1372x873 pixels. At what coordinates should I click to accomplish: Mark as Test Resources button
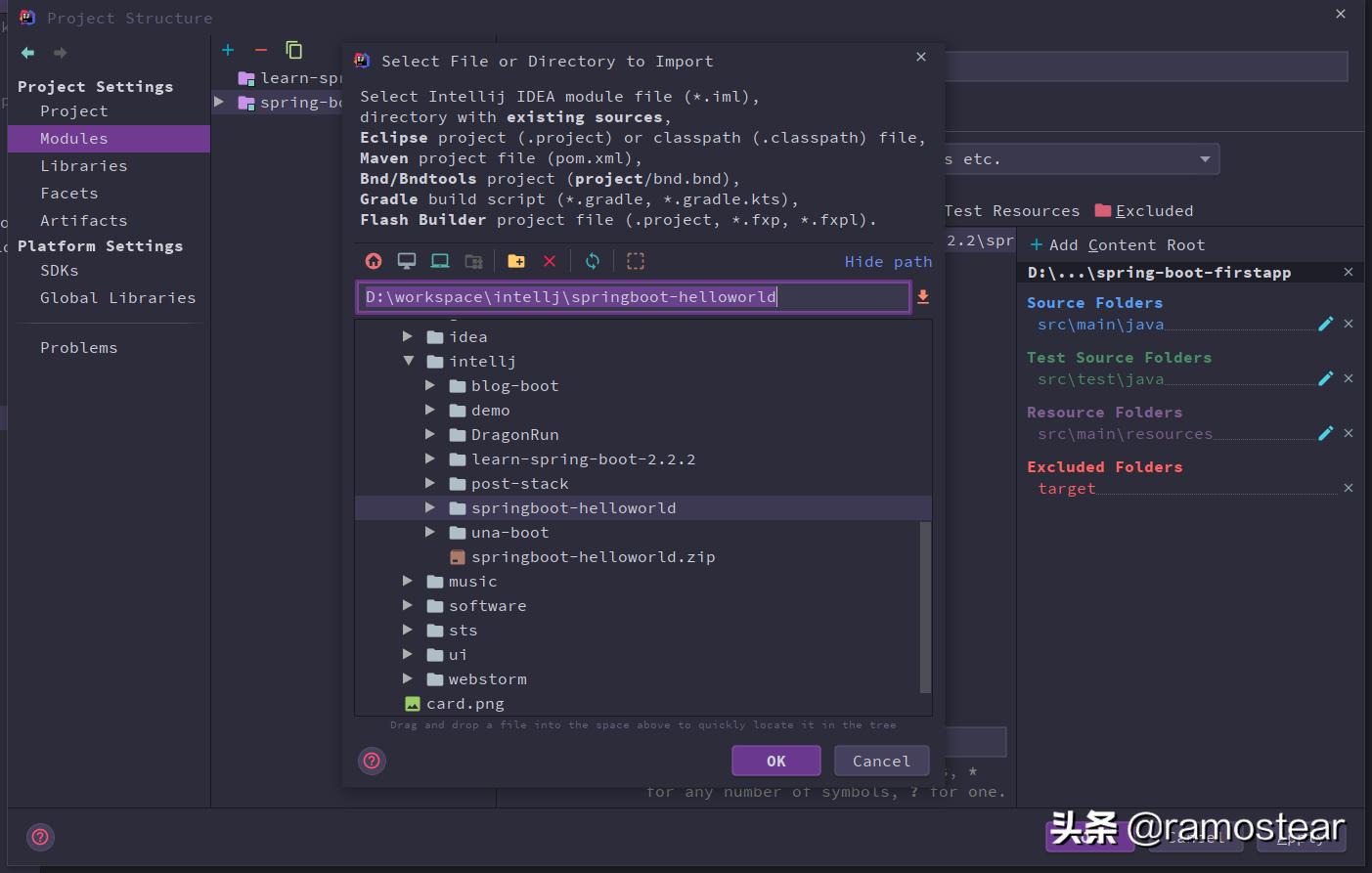click(x=1012, y=211)
